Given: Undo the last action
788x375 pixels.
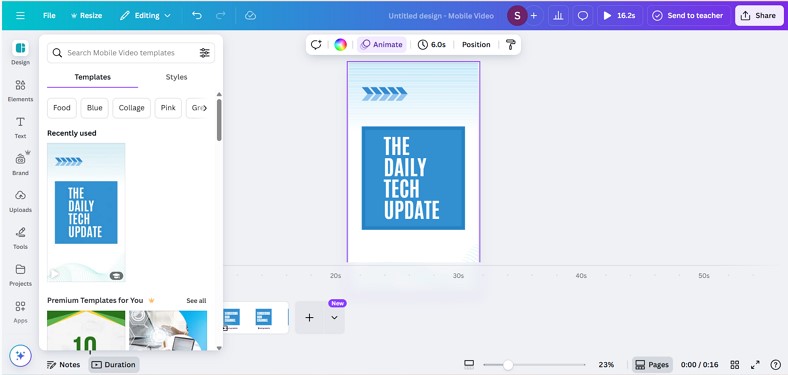Looking at the screenshot, I should (197, 16).
